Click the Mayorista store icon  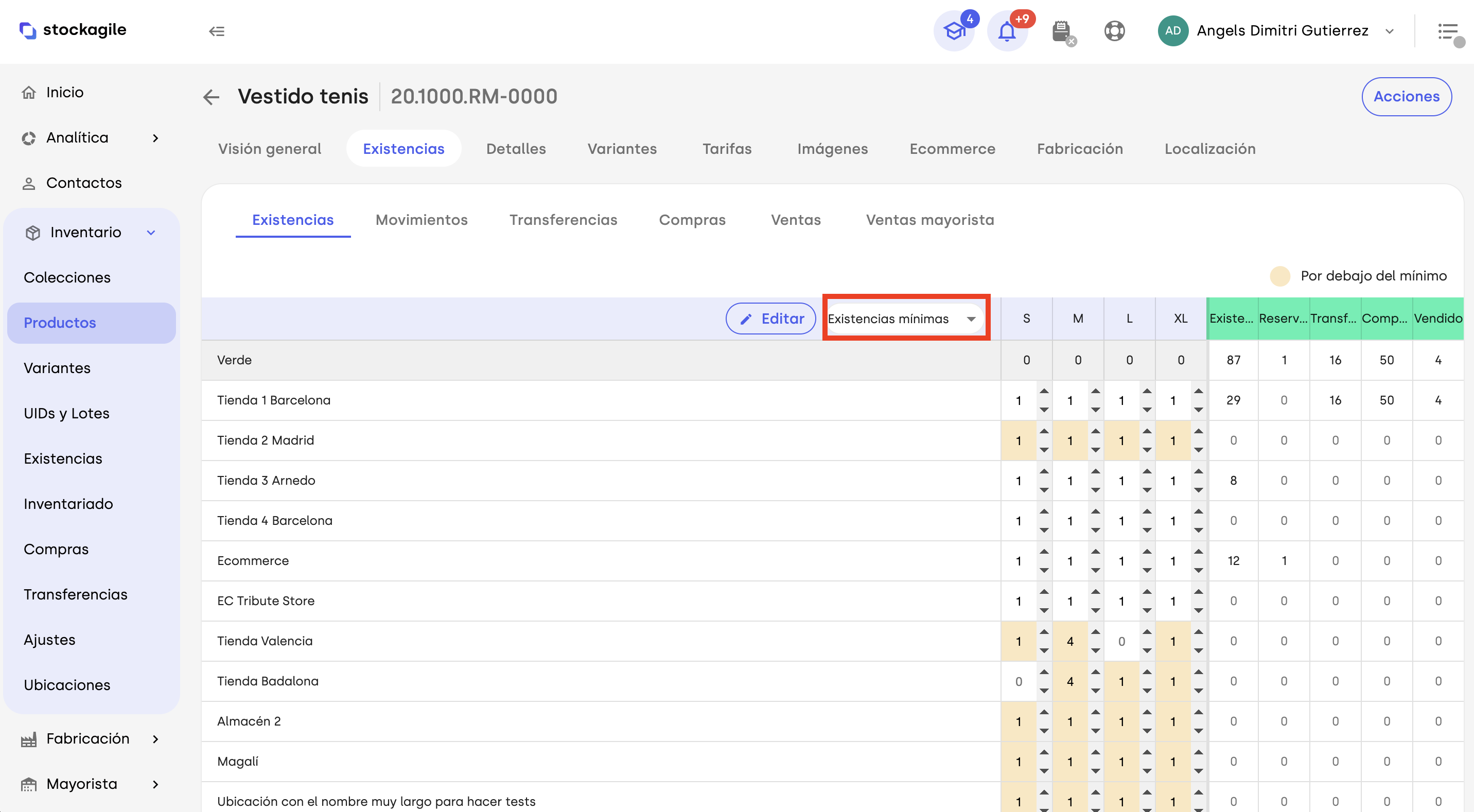29,784
